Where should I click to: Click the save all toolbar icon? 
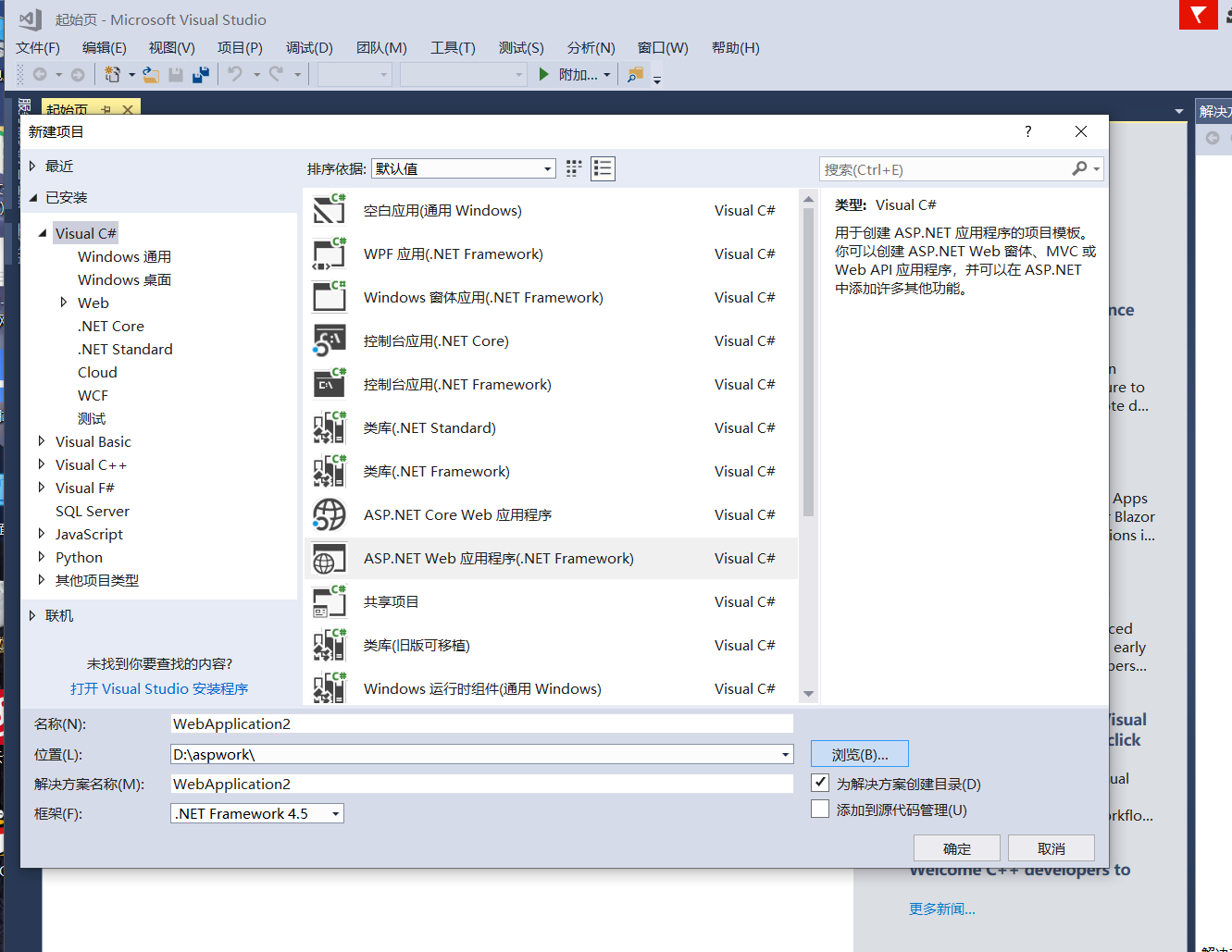click(200, 75)
